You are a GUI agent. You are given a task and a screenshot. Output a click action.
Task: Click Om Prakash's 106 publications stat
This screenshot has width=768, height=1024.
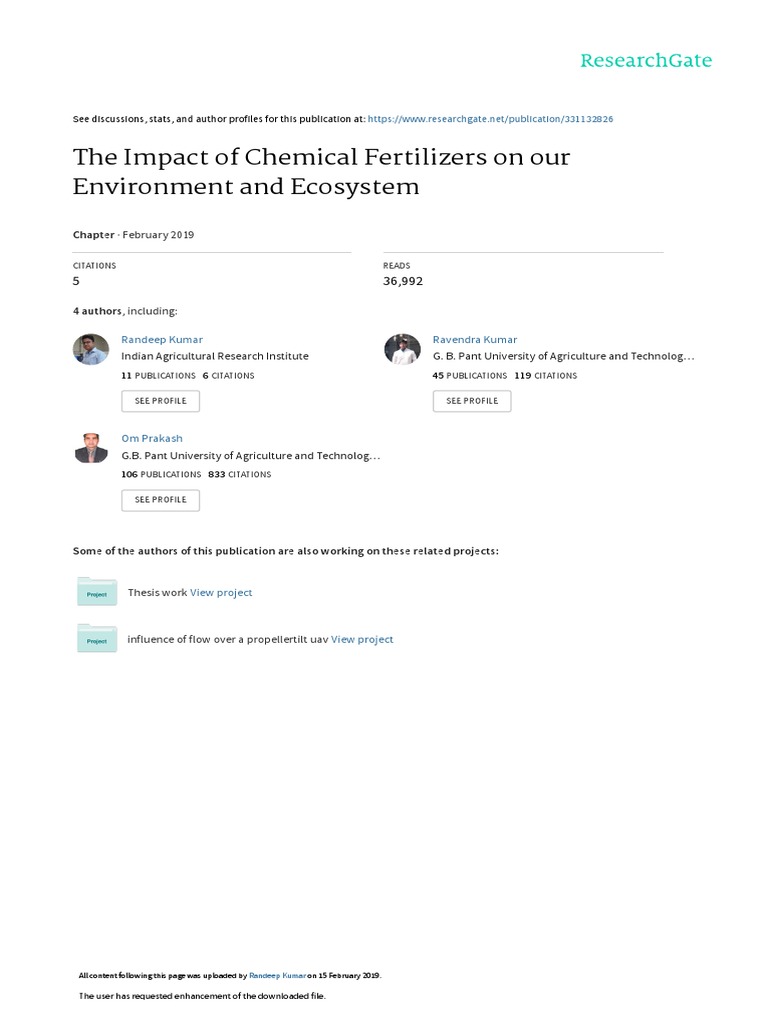tap(158, 474)
